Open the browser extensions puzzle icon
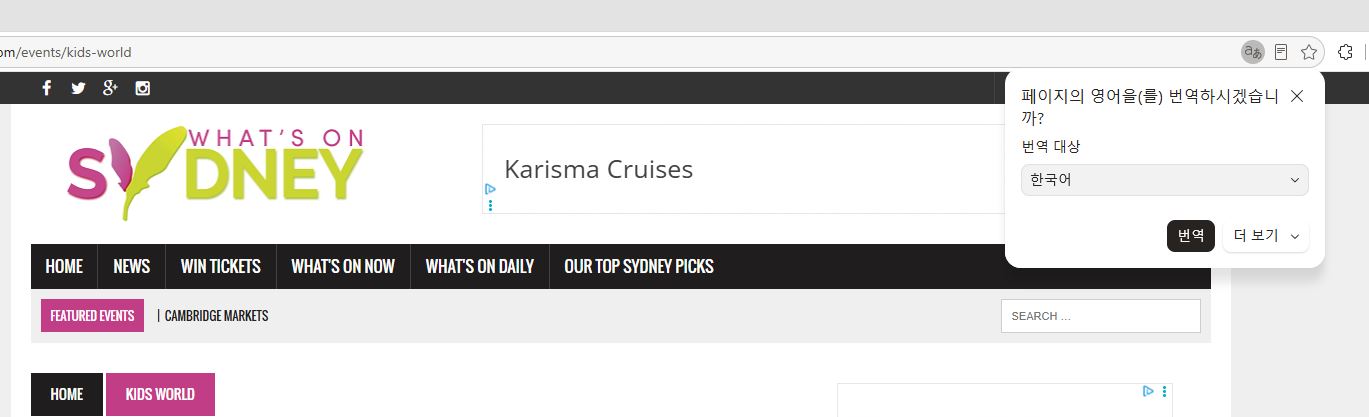The image size is (1369, 417). pyautogui.click(x=1346, y=52)
